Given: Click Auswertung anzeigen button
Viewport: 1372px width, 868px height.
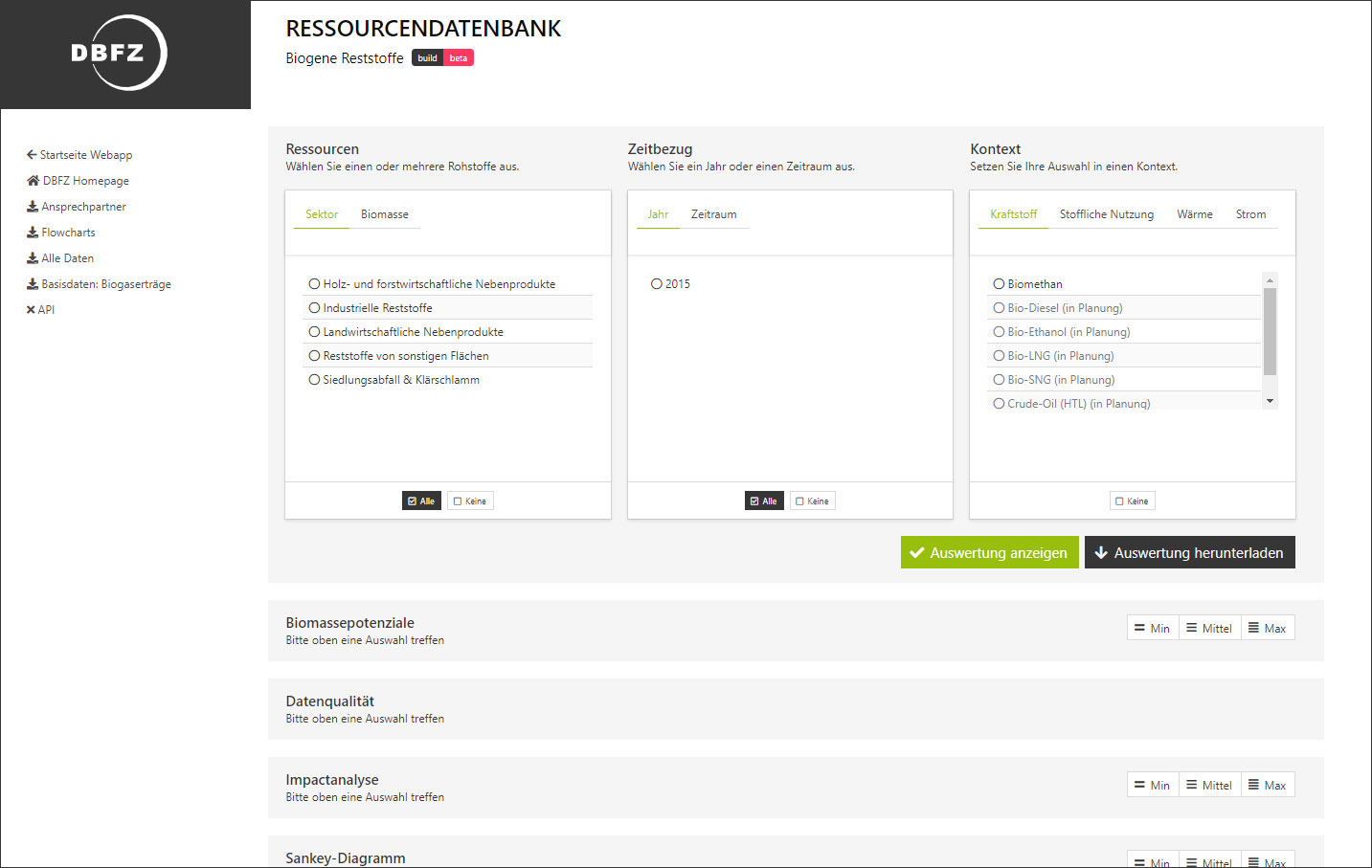Looking at the screenshot, I should pos(990,552).
